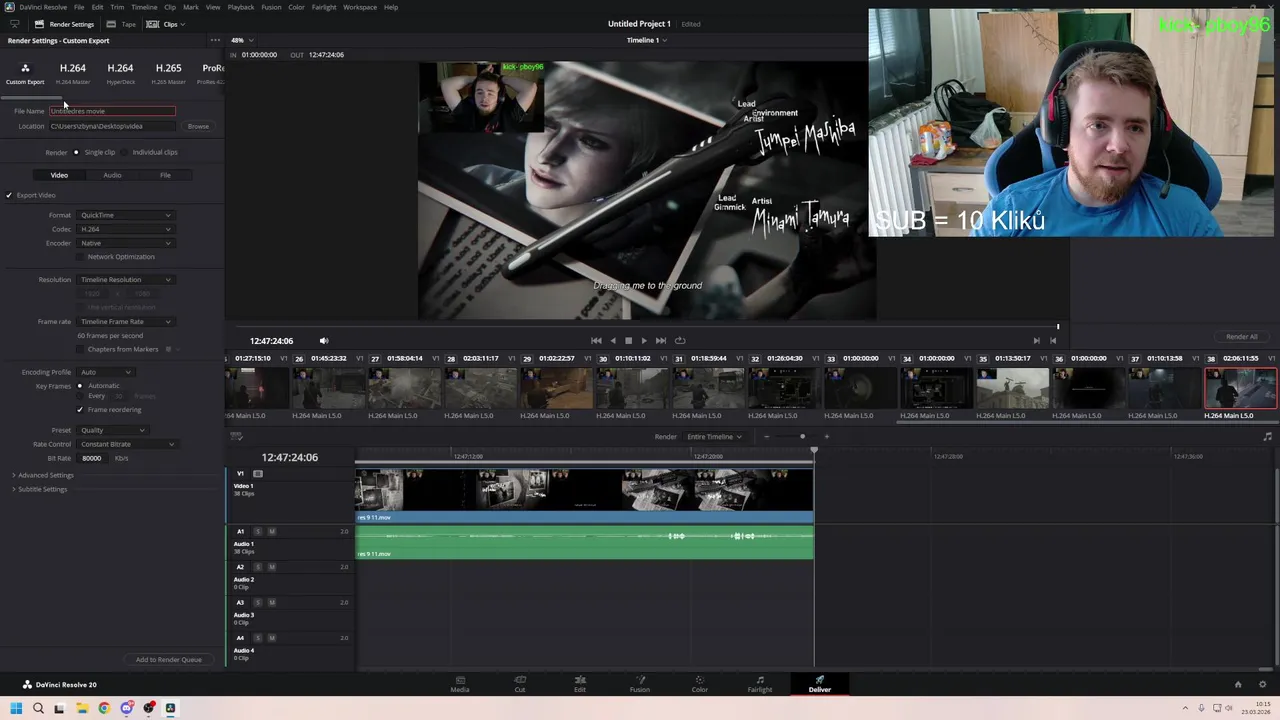1280x720 pixels.
Task: Switch to the File settings tab
Action: click(165, 175)
